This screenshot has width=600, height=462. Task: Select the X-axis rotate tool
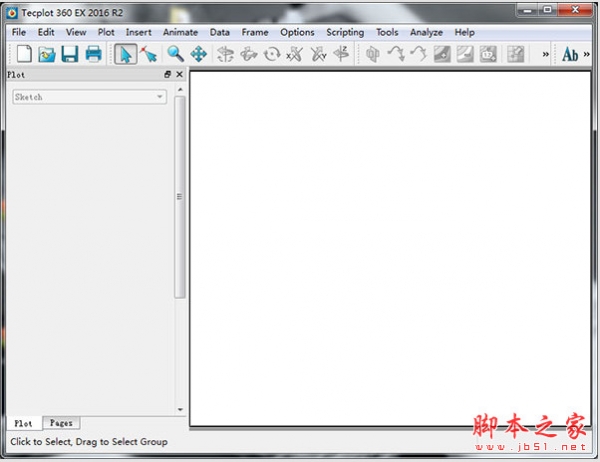click(295, 54)
